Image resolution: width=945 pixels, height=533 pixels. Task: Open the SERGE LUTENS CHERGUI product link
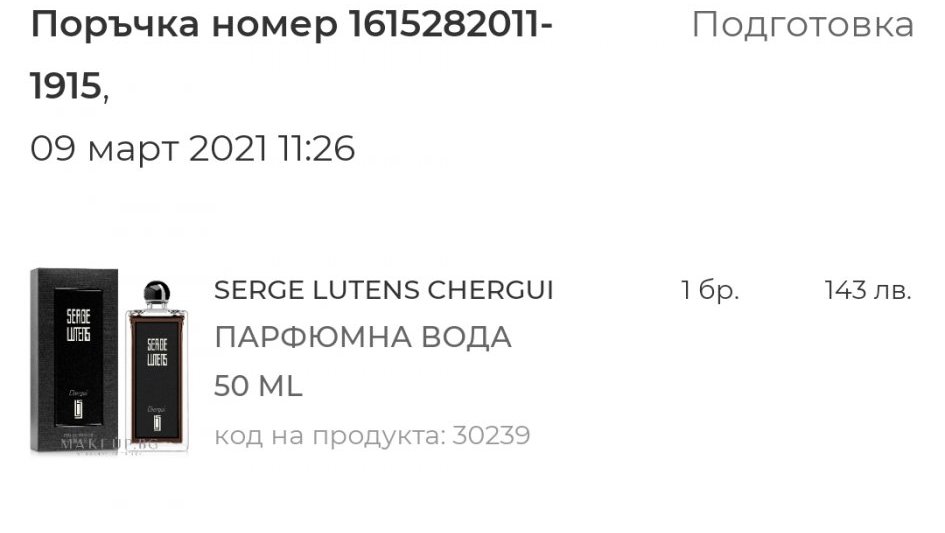click(383, 291)
